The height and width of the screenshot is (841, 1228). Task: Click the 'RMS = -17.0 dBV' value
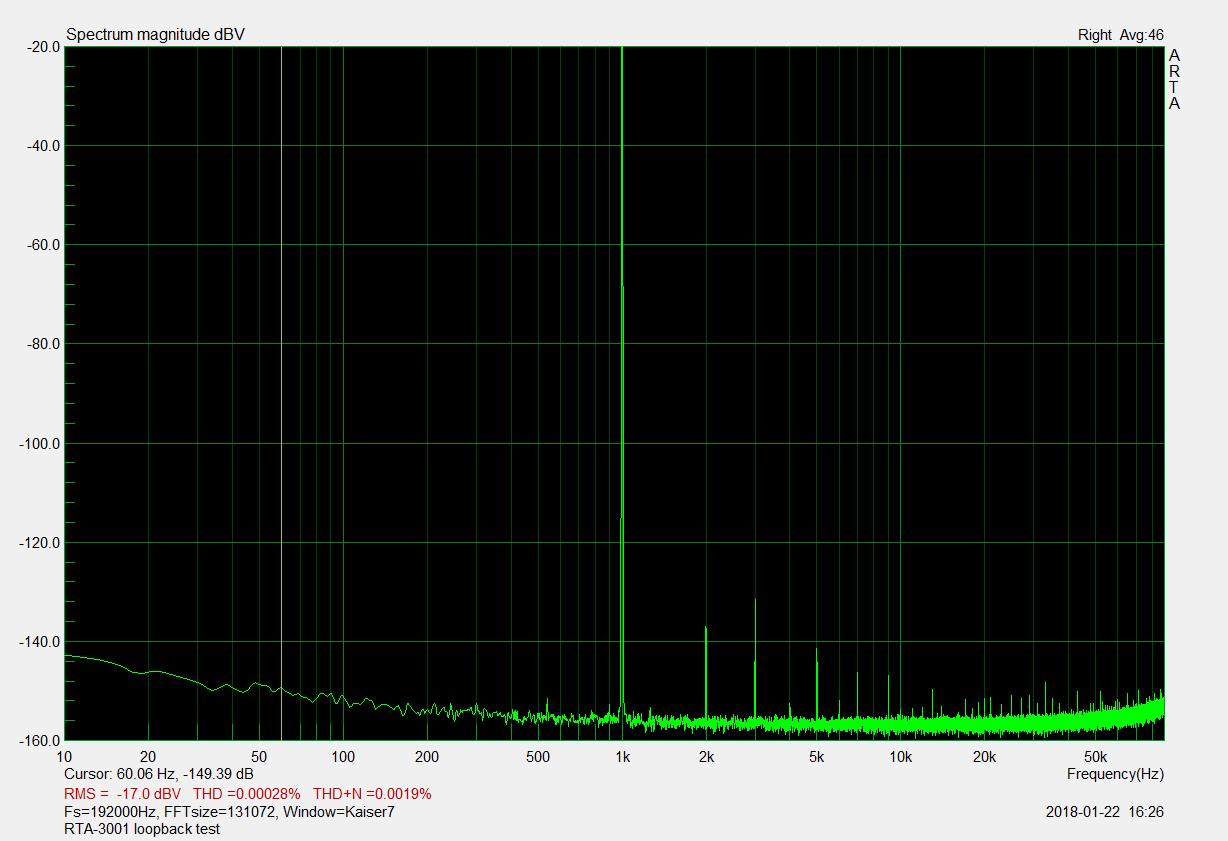pos(122,794)
